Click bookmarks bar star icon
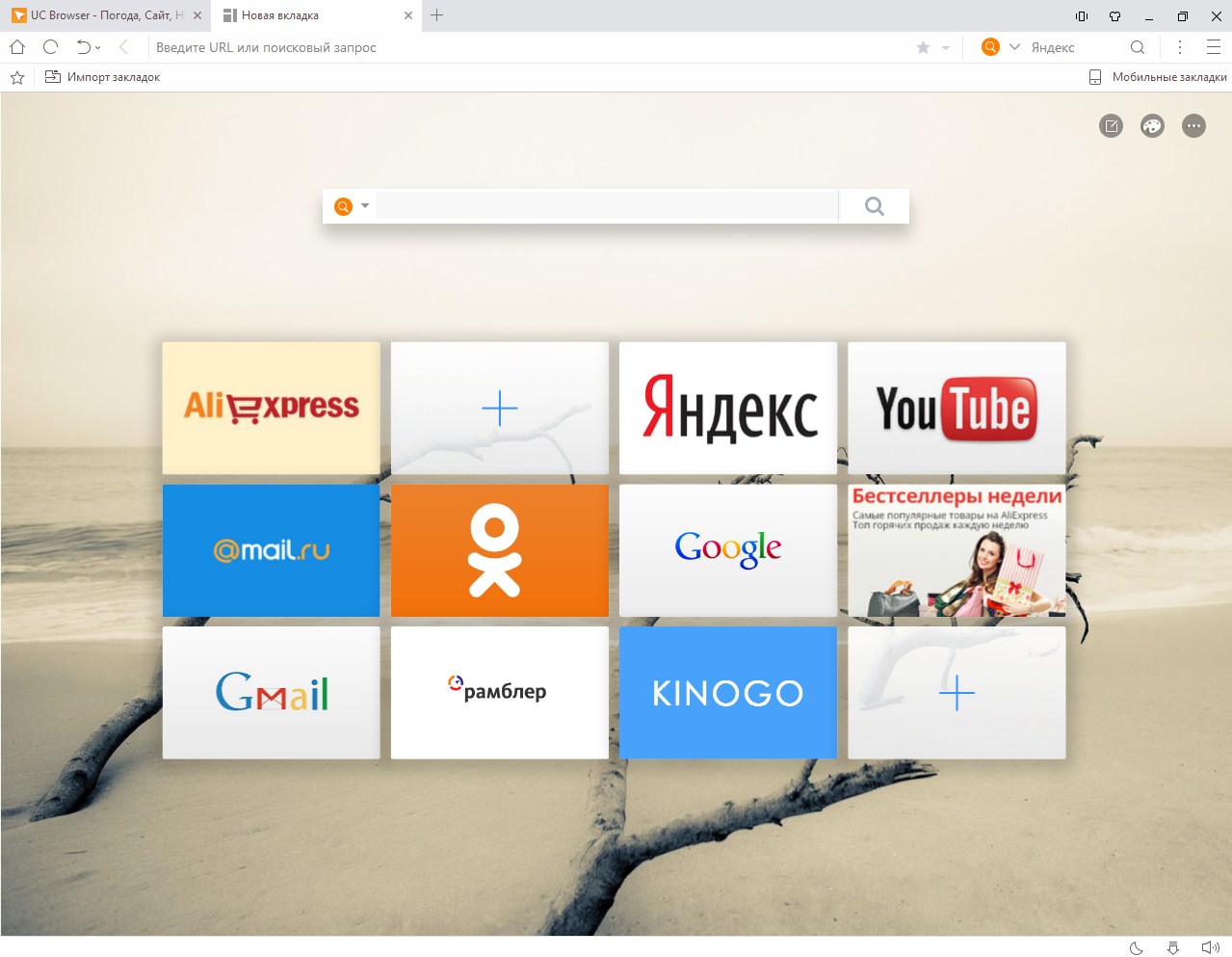 pyautogui.click(x=17, y=77)
